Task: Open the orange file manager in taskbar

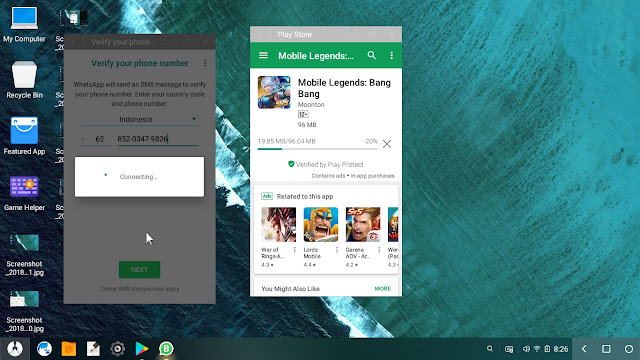Action: coord(69,349)
